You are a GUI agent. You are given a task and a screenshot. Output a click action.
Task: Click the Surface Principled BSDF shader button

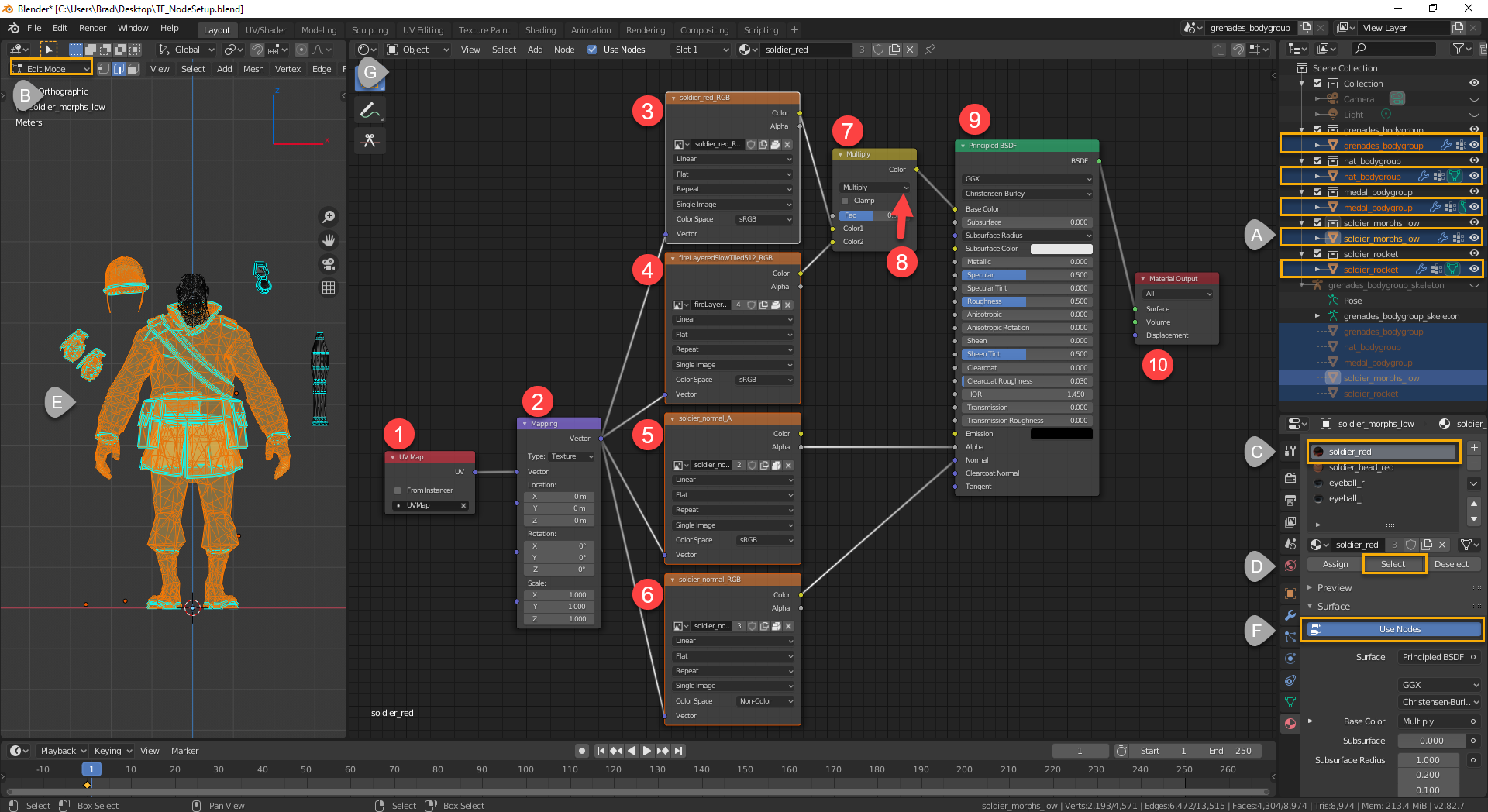[1441, 657]
